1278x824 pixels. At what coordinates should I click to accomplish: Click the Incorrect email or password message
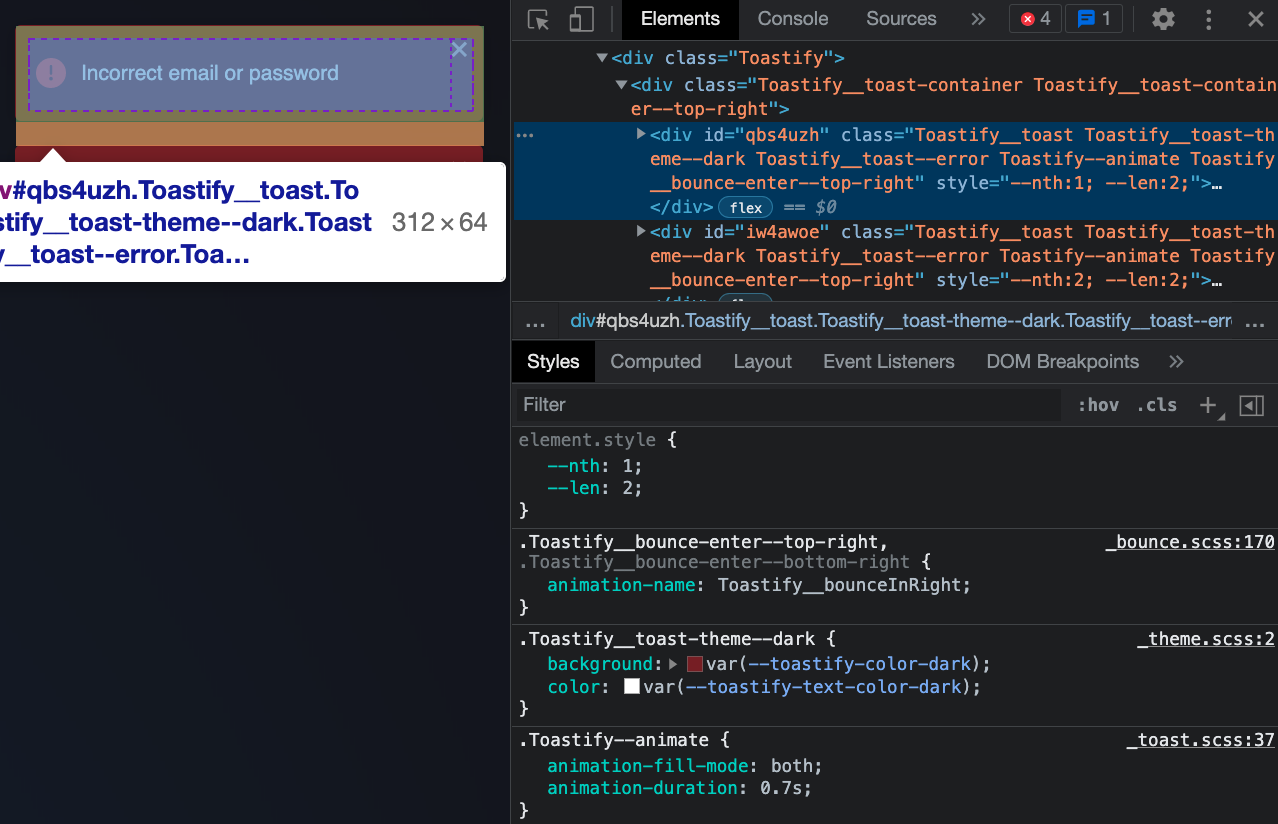(210, 73)
